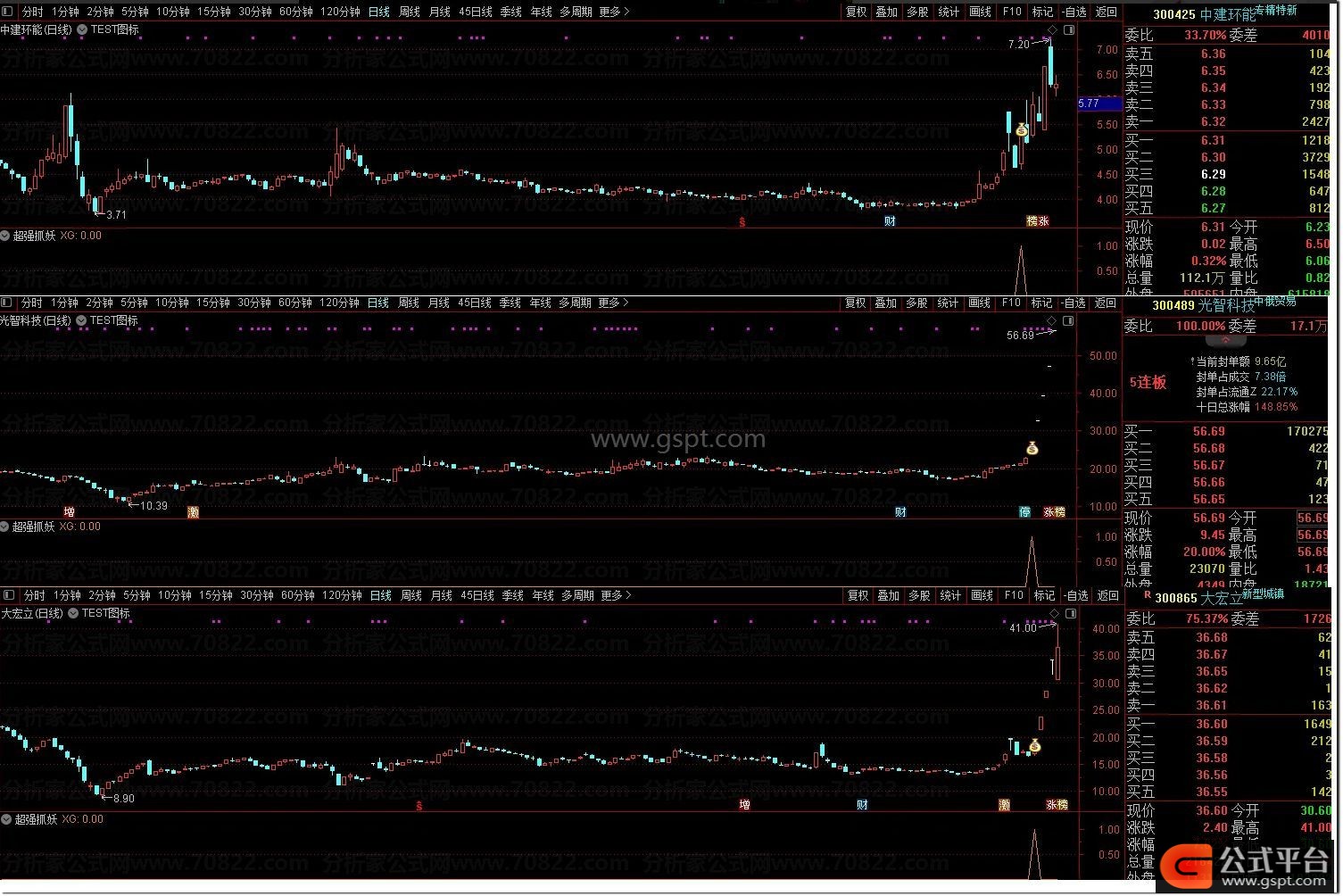Viewport: 1343px width, 896px height.
Task: Select 日线 period in the bottom chart toolbar
Action: point(381,595)
